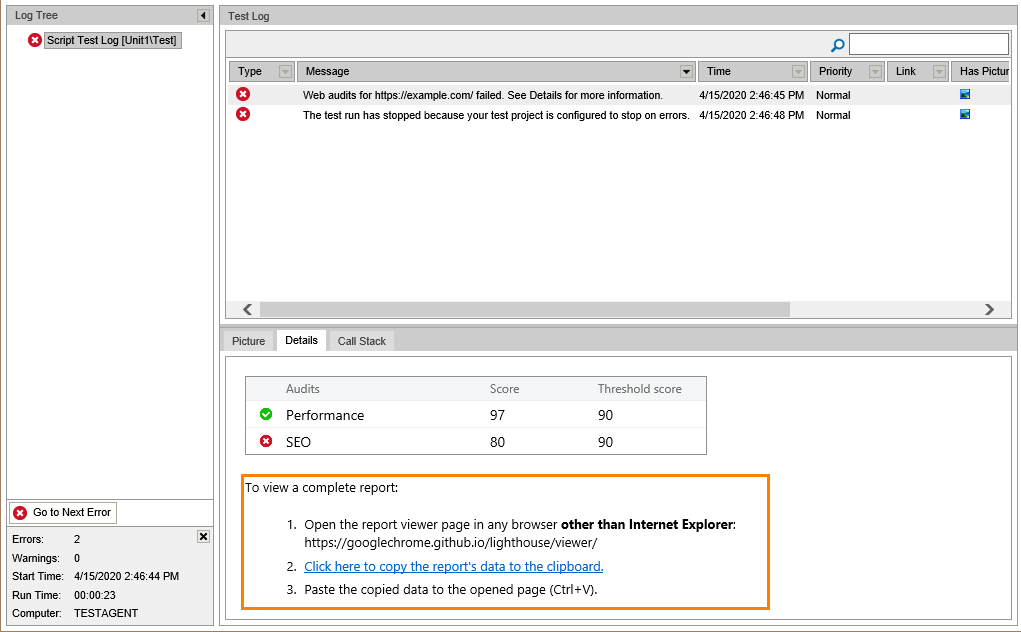Click the error icon on Go to Next Error button
The height and width of the screenshot is (632, 1021).
19,512
